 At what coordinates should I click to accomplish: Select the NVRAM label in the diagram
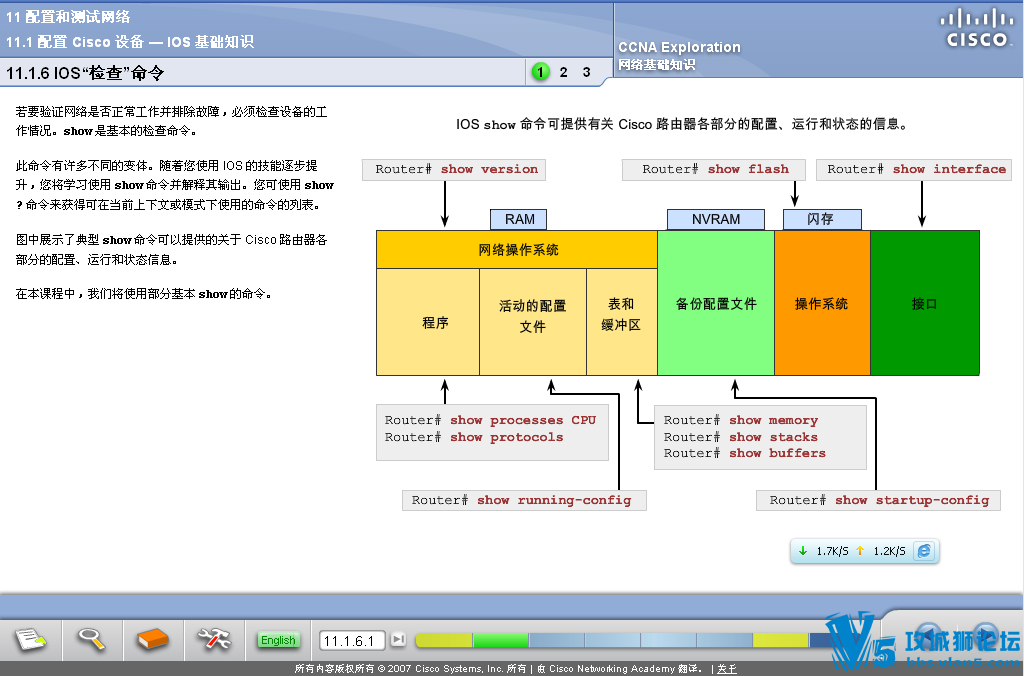716,220
